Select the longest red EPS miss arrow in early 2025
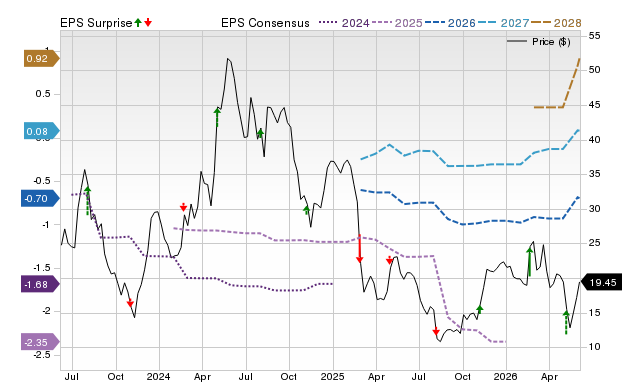Image resolution: width=640 pixels, height=382 pixels. [360, 249]
